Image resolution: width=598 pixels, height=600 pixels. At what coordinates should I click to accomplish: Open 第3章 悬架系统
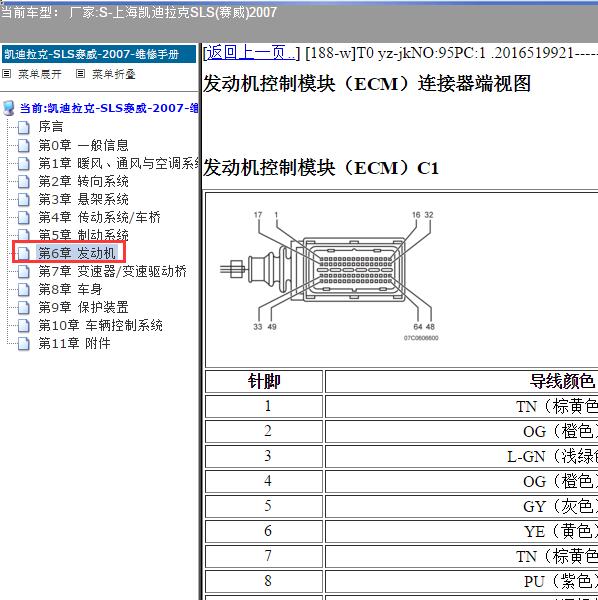(x=83, y=199)
